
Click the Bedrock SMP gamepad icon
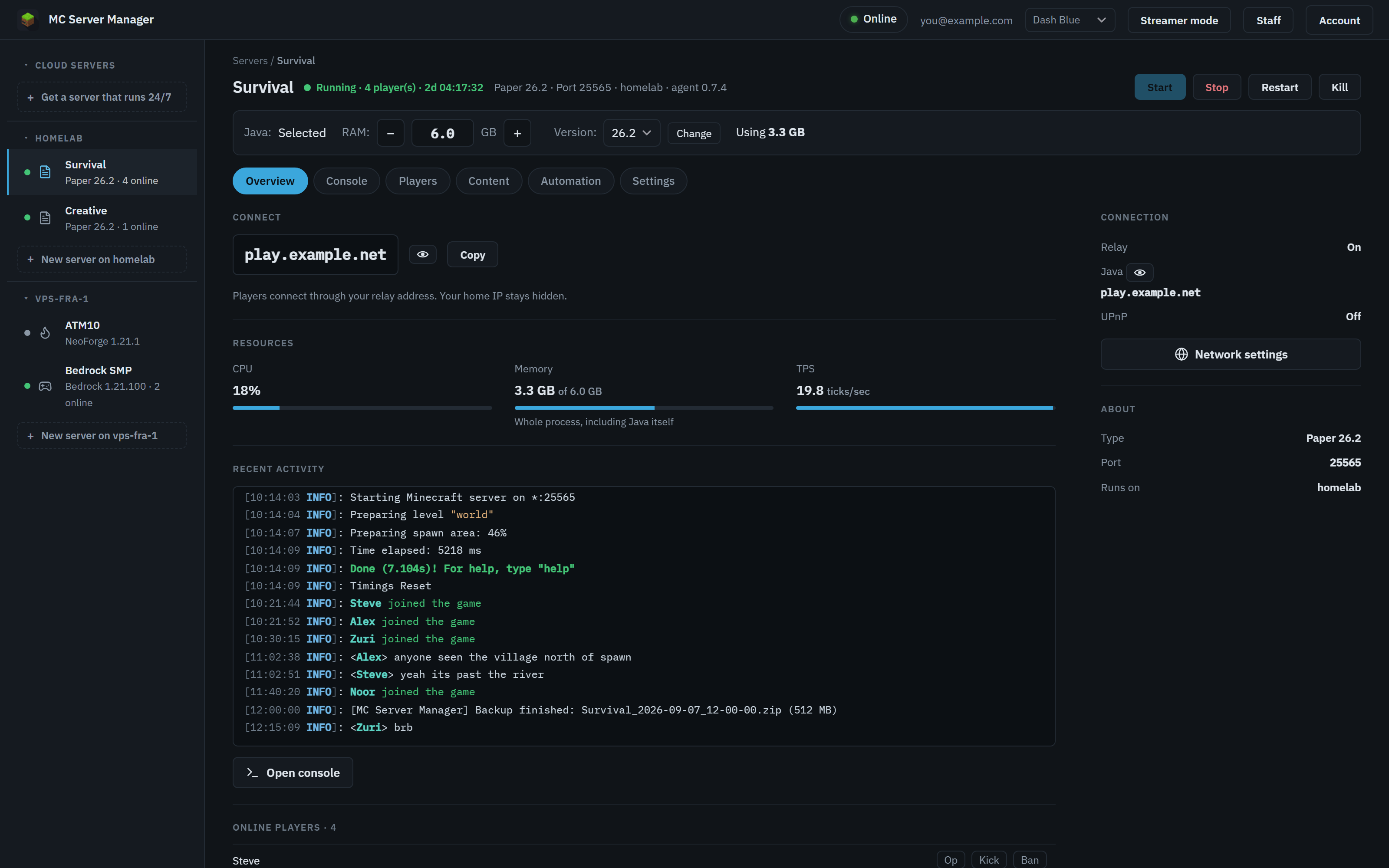pos(45,386)
